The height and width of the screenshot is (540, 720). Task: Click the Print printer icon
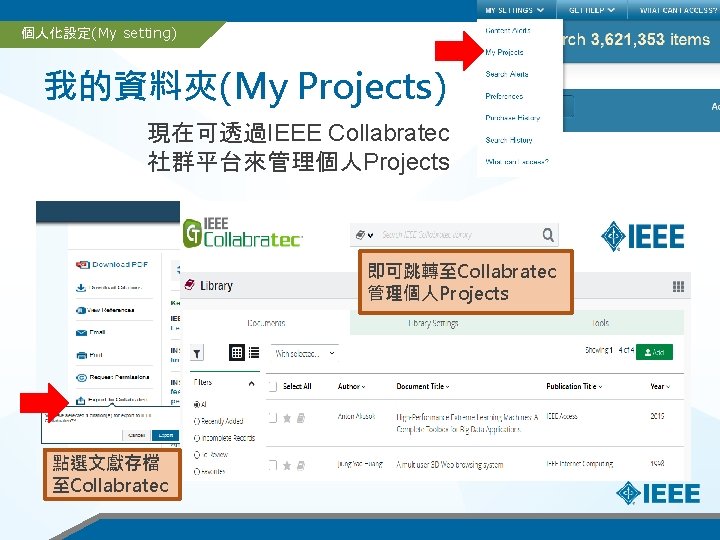pos(81,355)
